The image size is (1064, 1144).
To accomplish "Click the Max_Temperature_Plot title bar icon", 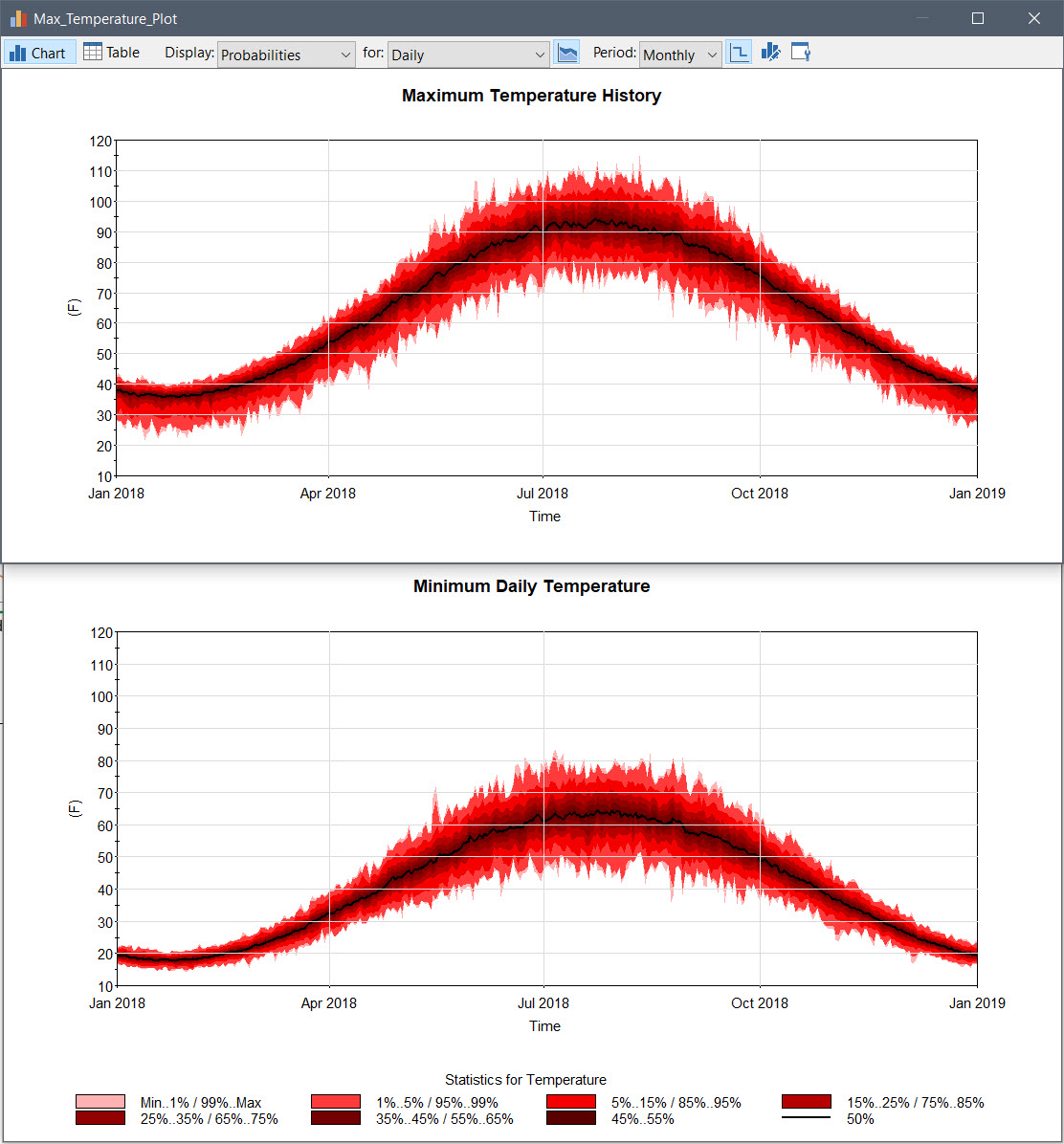I will (x=16, y=17).
